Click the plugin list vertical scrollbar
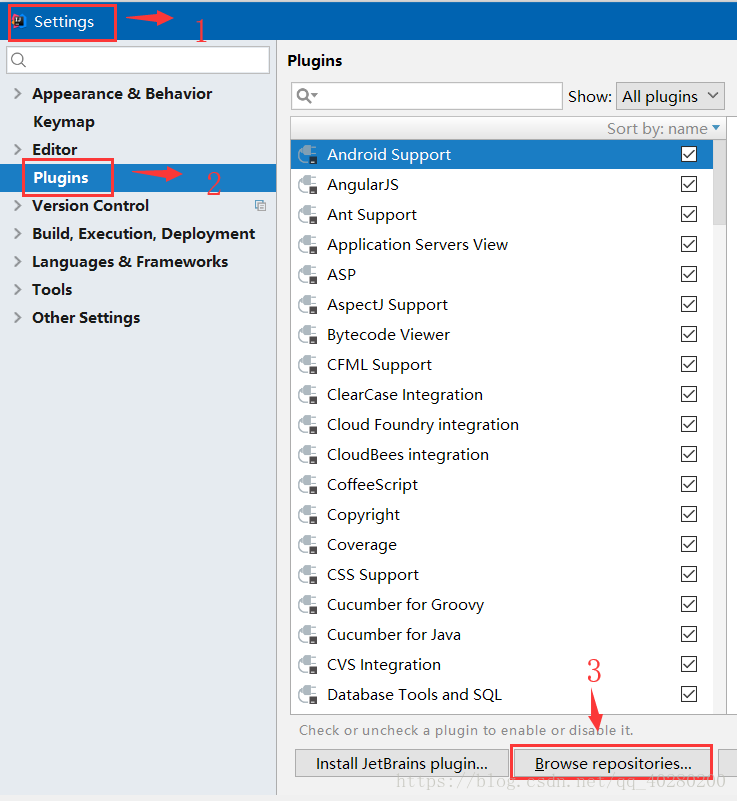737x801 pixels. tap(719, 182)
